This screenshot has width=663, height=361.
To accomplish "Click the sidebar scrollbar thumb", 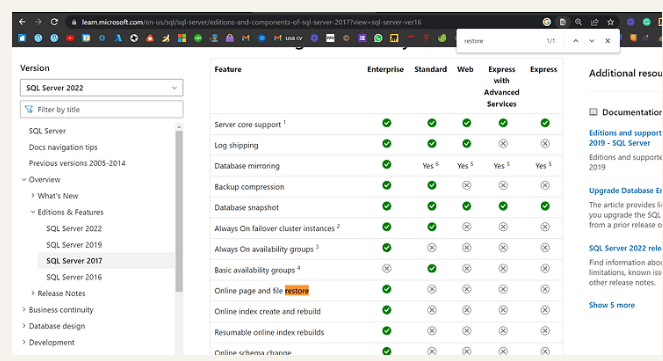I will click(179, 211).
